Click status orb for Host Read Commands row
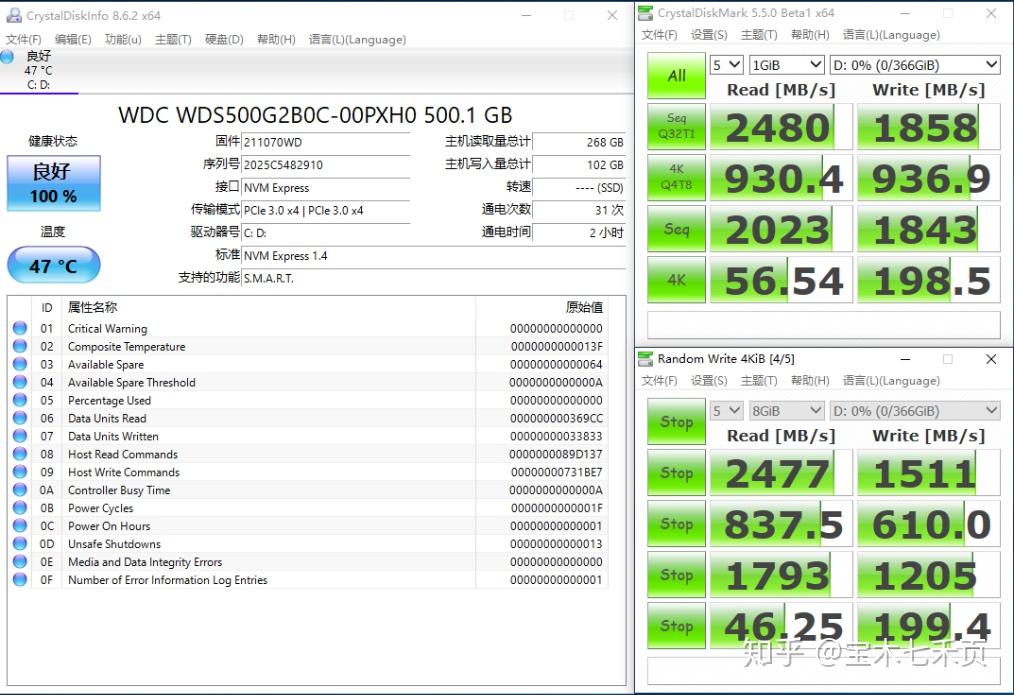 [x=20, y=454]
